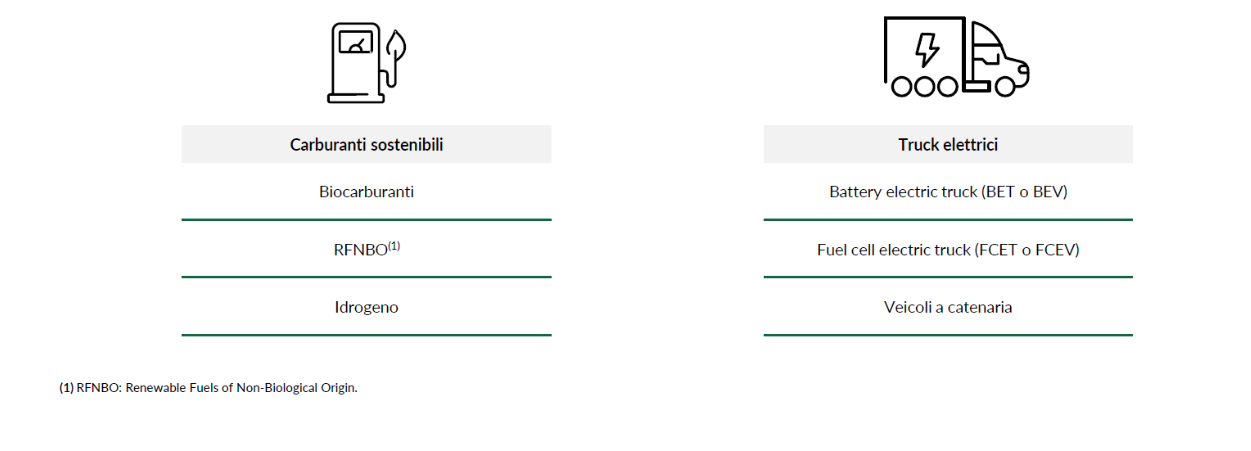Select the Carburanti sostenibili header

coord(366,144)
